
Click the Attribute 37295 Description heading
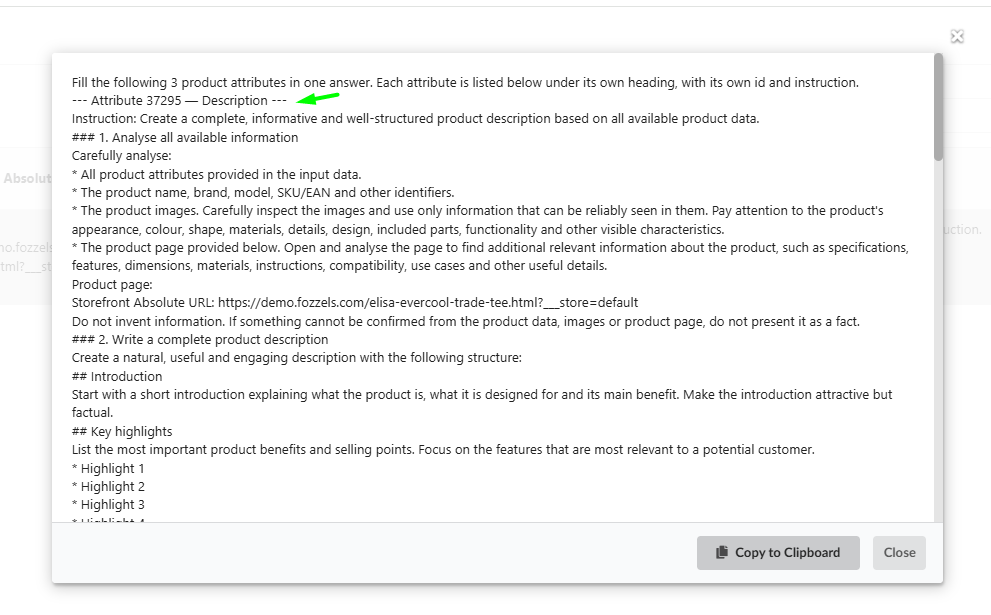(x=179, y=100)
